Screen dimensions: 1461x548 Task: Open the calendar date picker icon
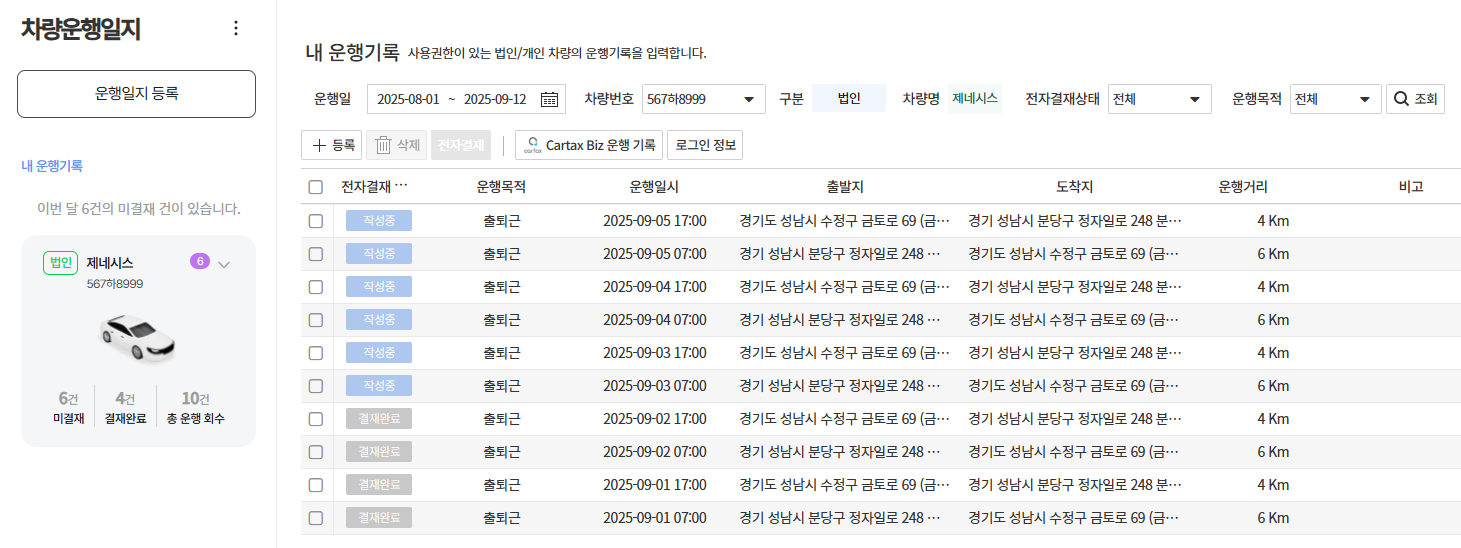pos(549,99)
